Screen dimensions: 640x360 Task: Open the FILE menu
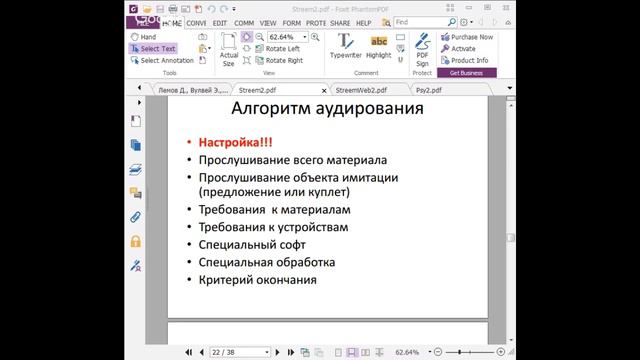click(x=142, y=22)
